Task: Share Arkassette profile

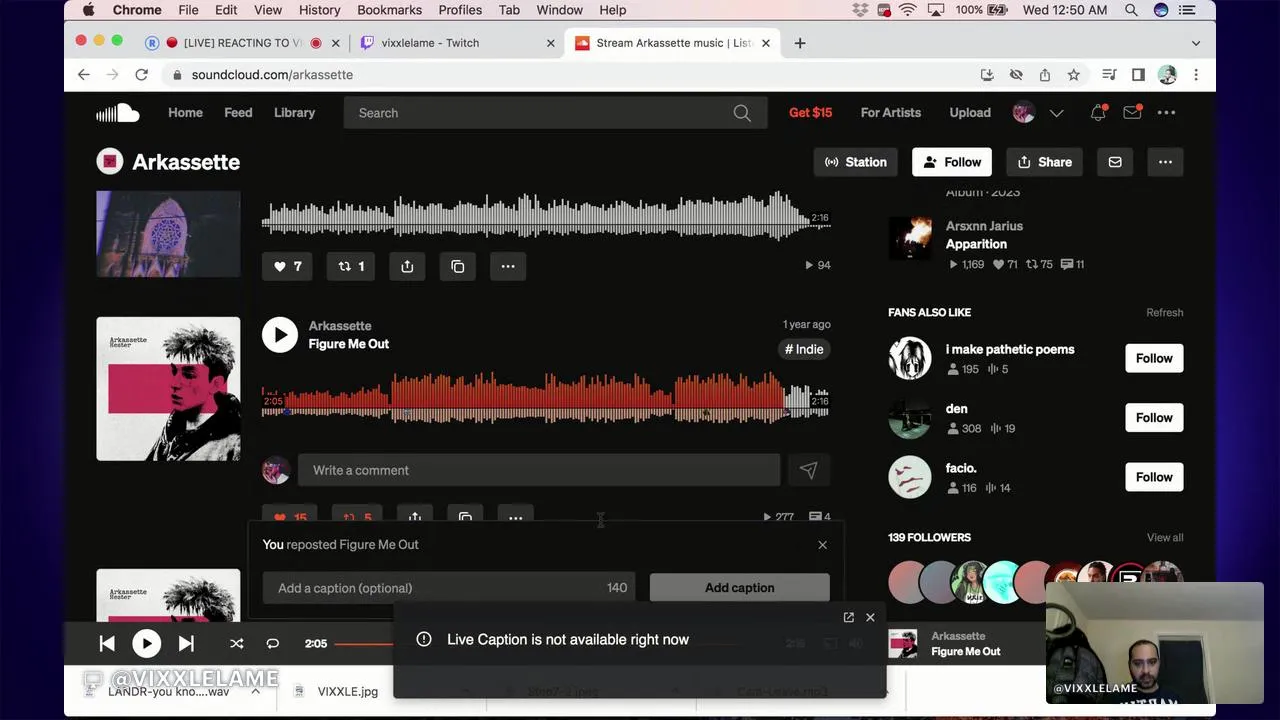Action: 1044,162
